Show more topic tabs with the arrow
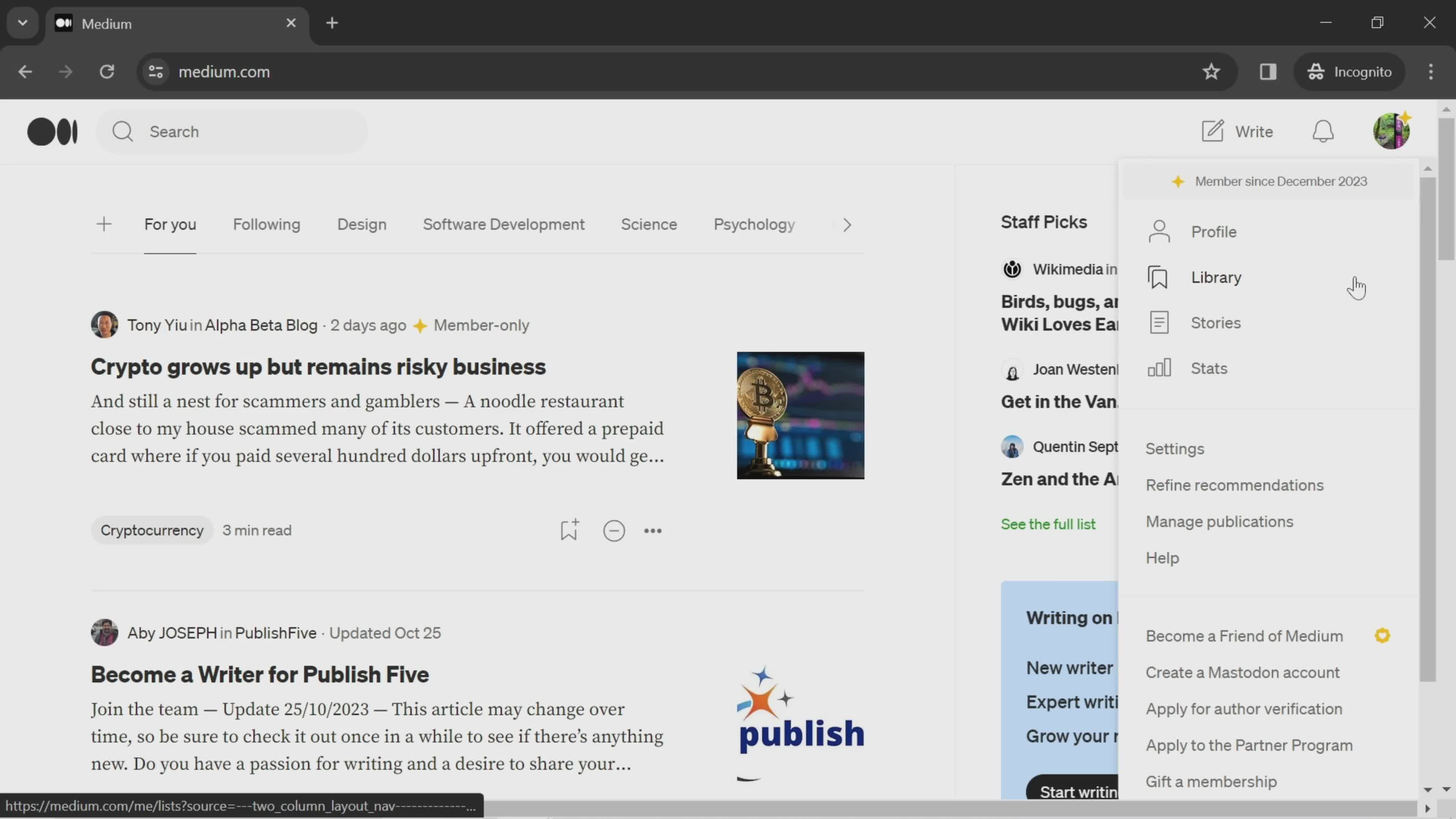Viewport: 1456px width, 819px height. pyautogui.click(x=847, y=225)
